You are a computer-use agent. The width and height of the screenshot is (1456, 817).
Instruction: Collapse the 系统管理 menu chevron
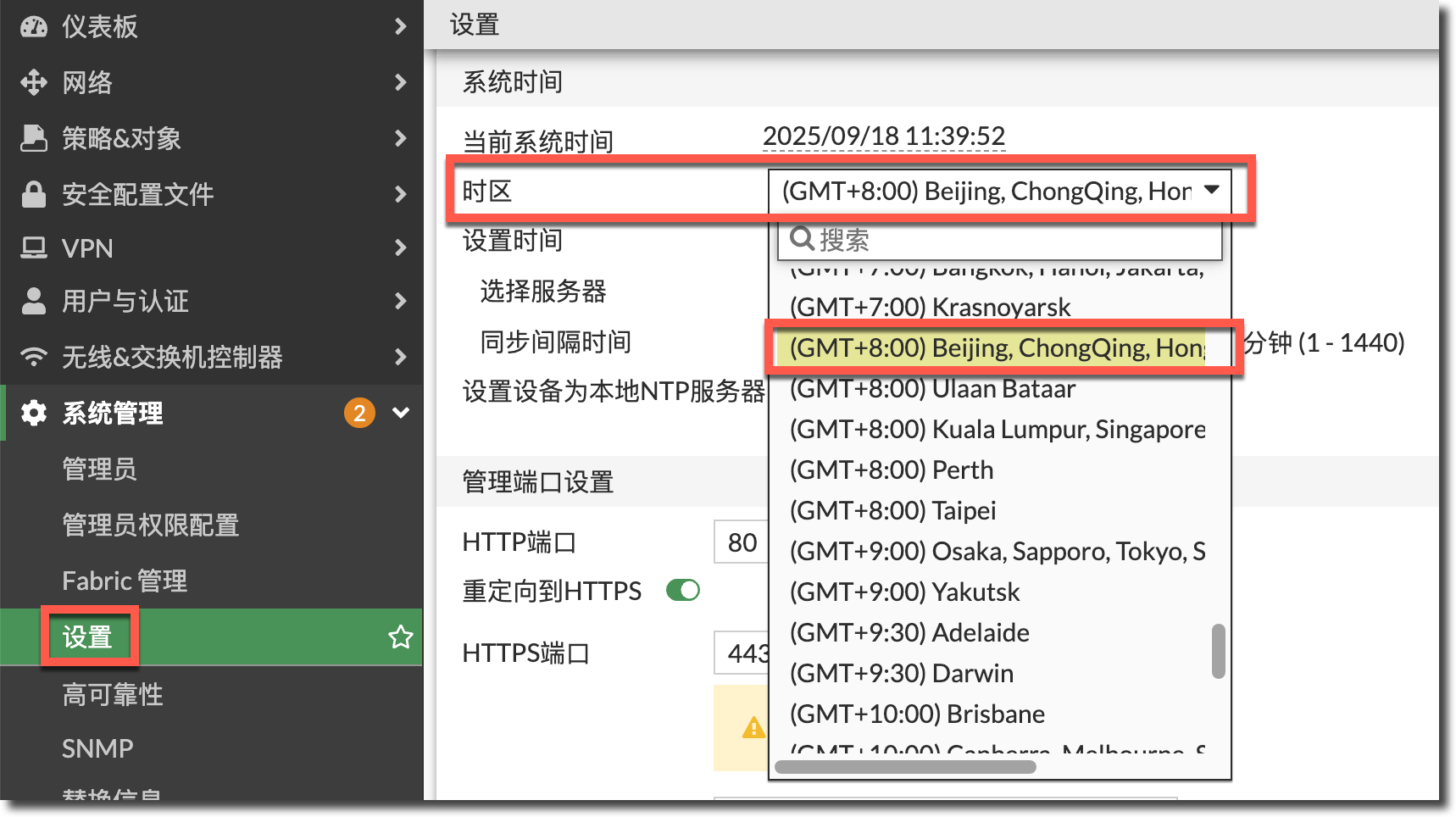coord(401,413)
